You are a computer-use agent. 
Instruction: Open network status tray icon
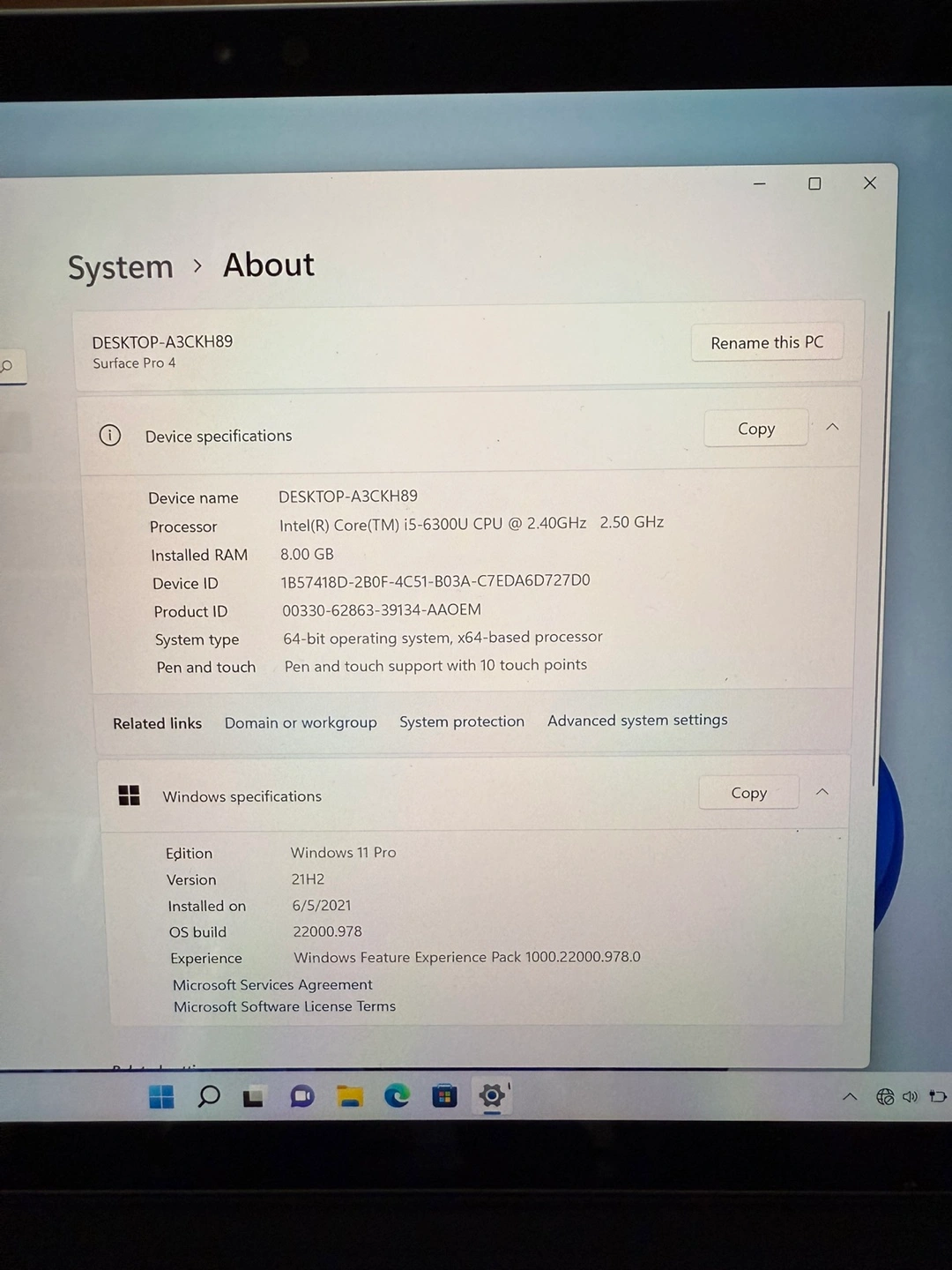[x=885, y=1096]
